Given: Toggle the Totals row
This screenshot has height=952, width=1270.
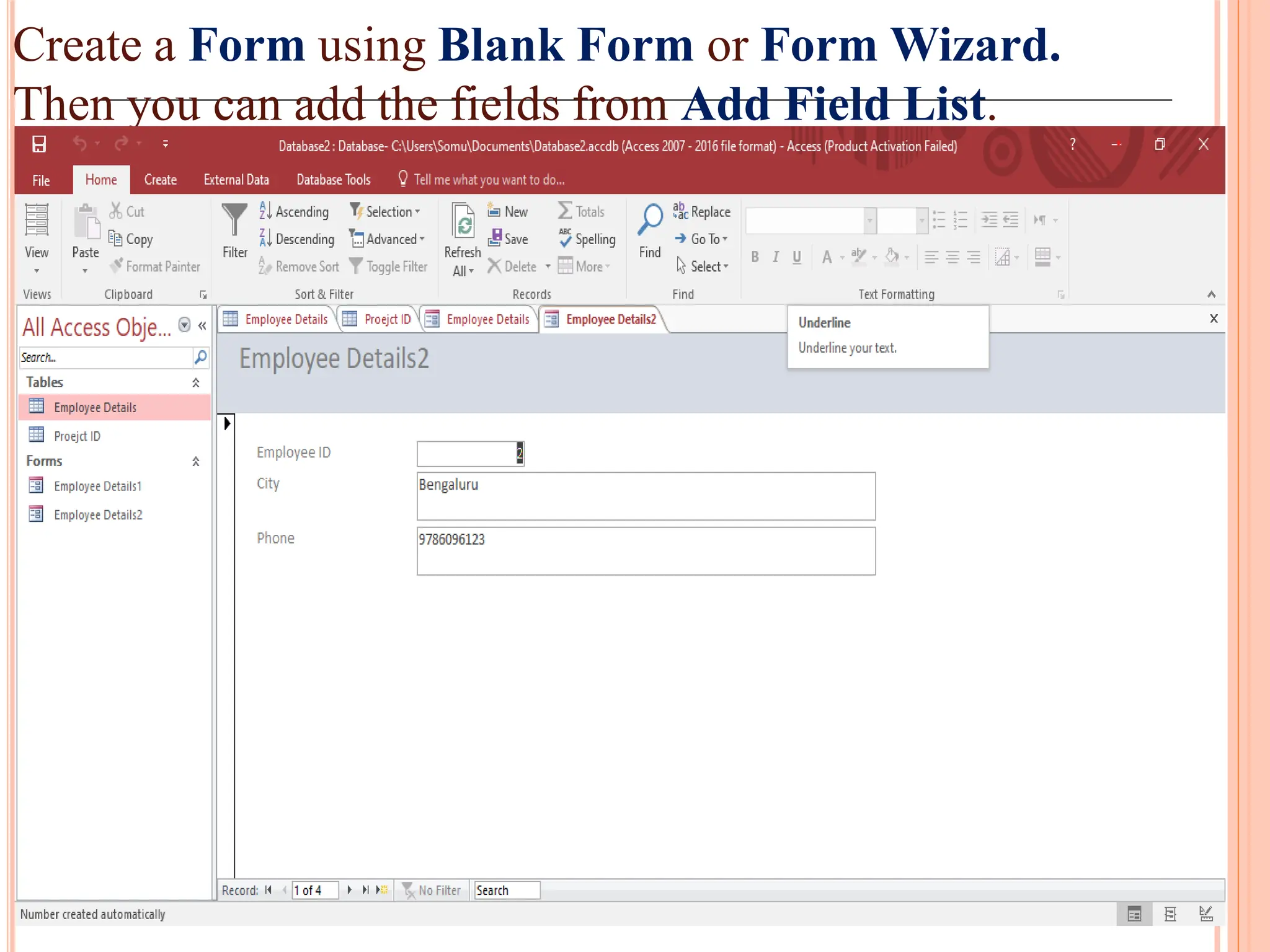Looking at the screenshot, I should 581,211.
